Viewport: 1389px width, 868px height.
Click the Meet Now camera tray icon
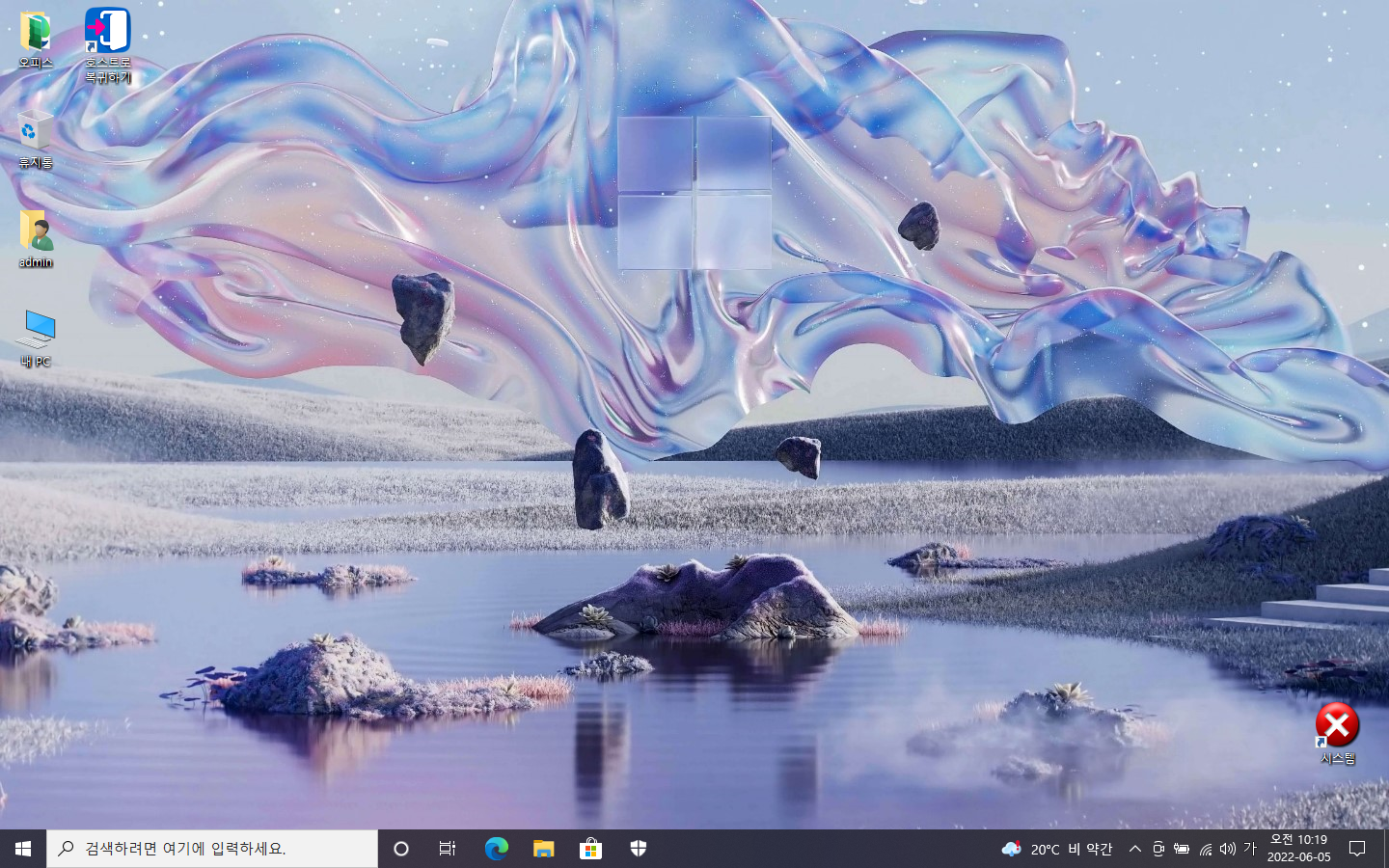[x=1158, y=849]
